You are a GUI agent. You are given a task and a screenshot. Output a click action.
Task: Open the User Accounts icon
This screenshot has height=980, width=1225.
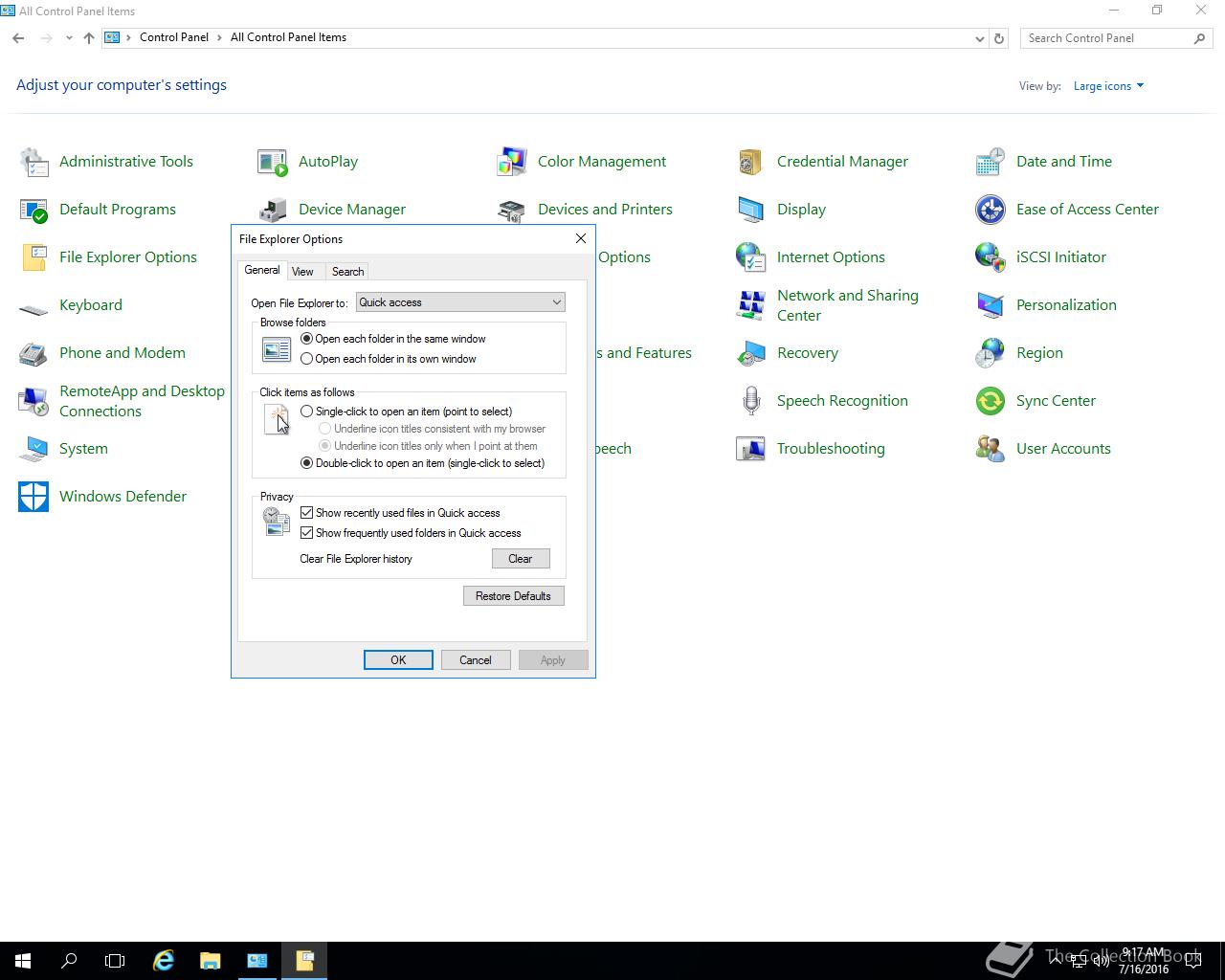(x=991, y=449)
